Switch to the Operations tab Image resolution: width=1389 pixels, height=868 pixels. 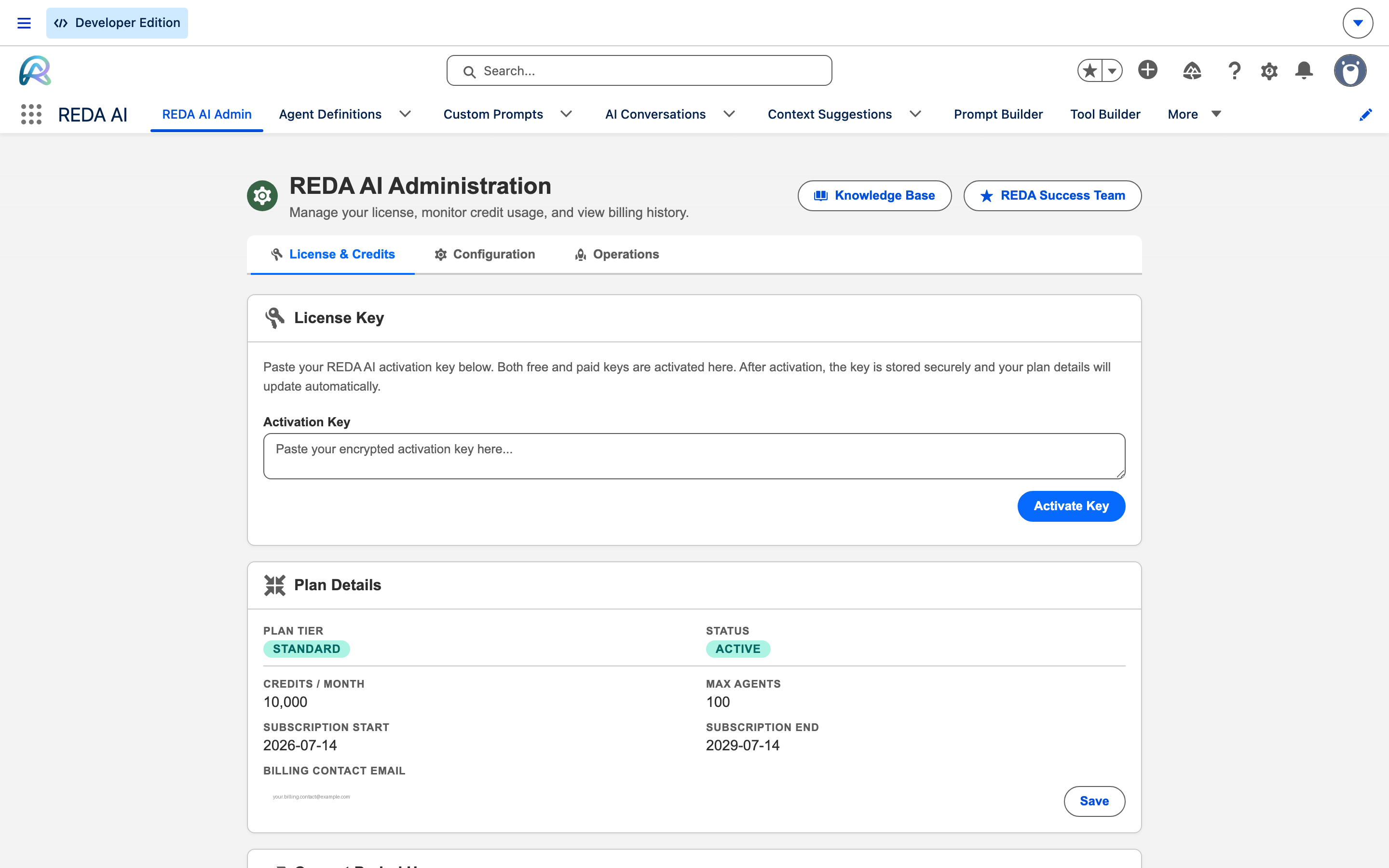[x=617, y=254]
